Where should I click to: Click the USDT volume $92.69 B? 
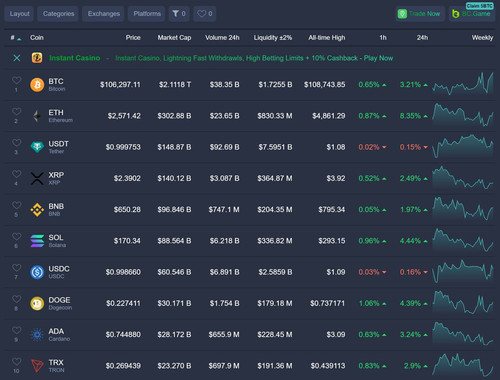[224, 147]
